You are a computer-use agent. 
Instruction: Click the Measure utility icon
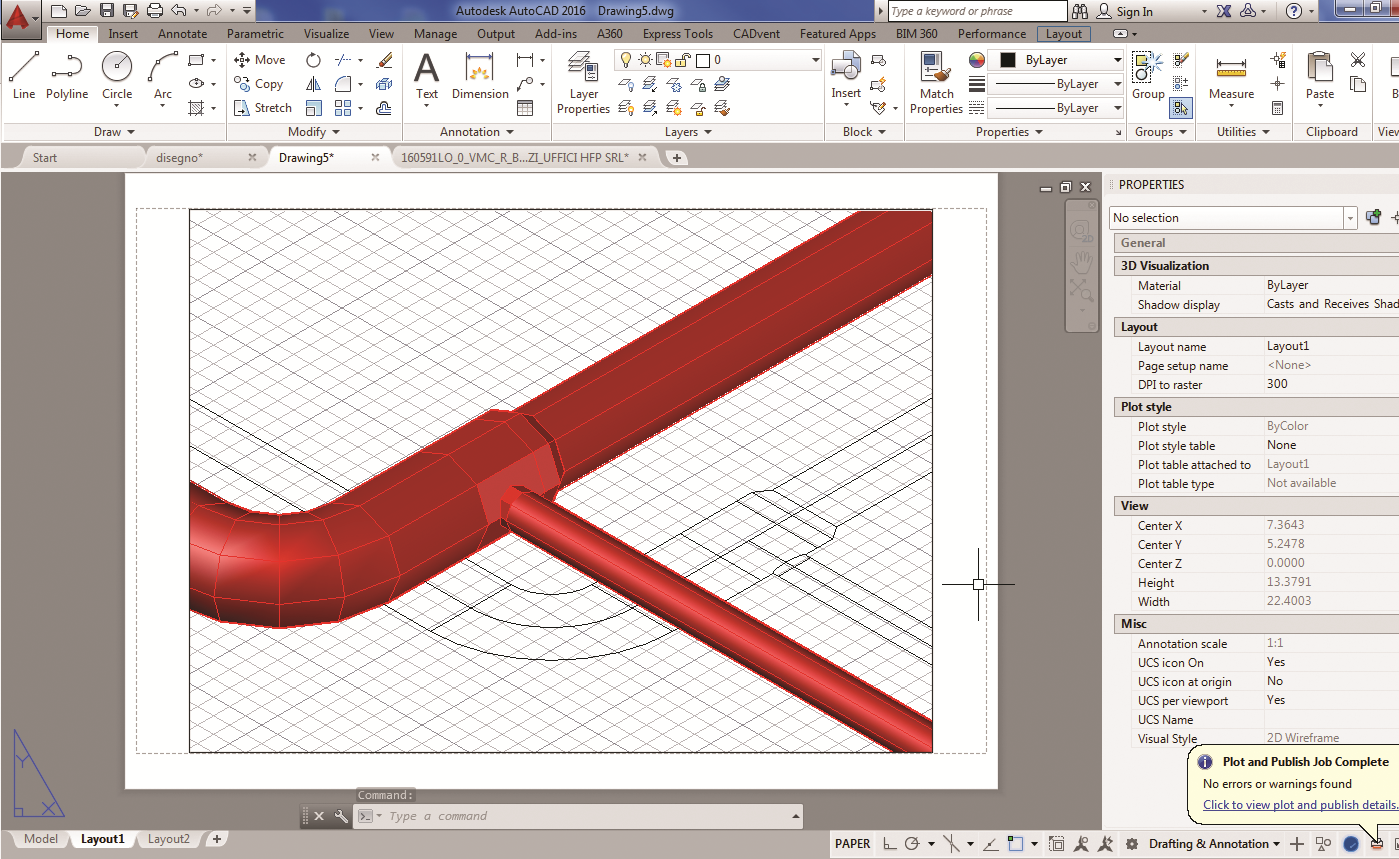[x=1231, y=78]
